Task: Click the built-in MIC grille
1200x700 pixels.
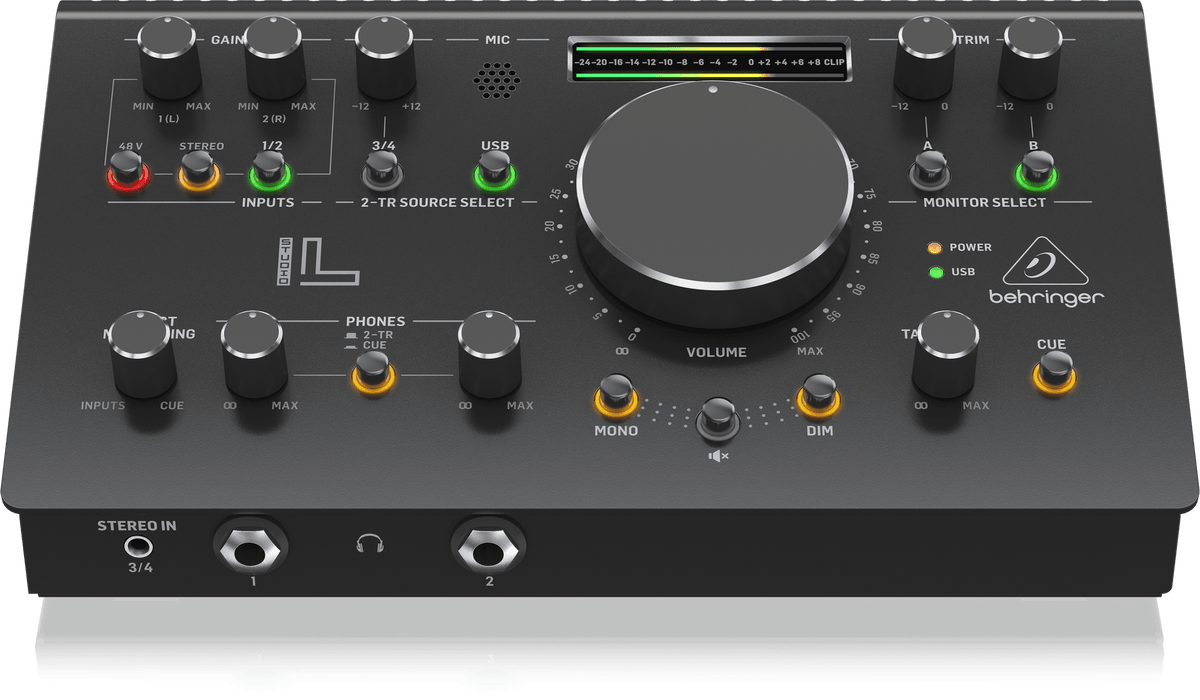Action: click(496, 77)
